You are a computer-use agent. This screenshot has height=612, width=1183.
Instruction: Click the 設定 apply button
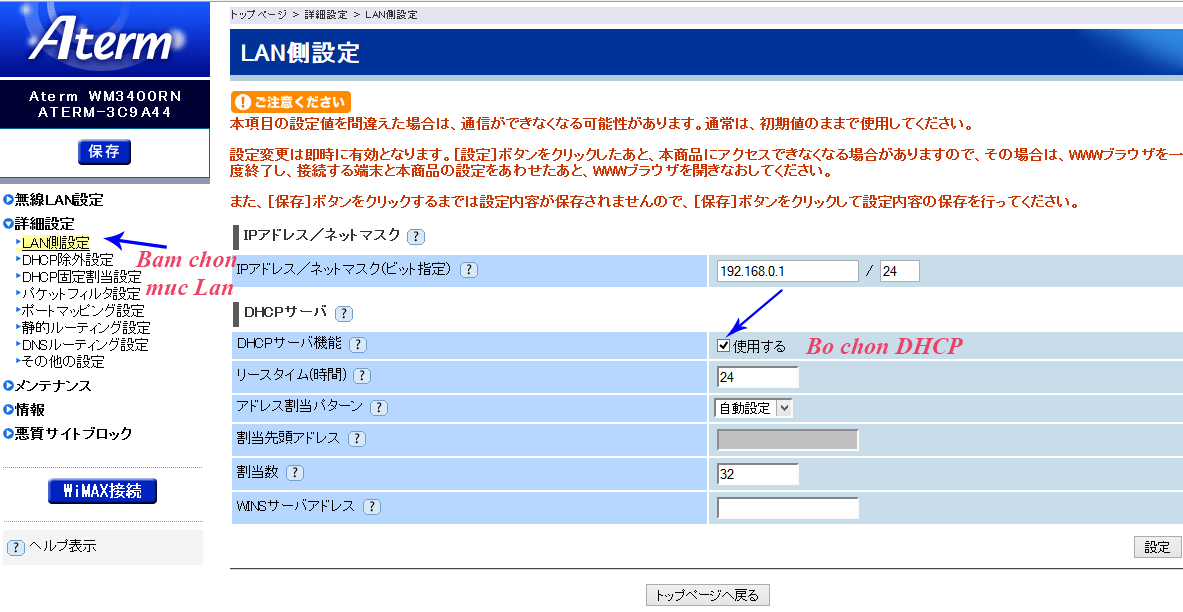coord(1157,548)
